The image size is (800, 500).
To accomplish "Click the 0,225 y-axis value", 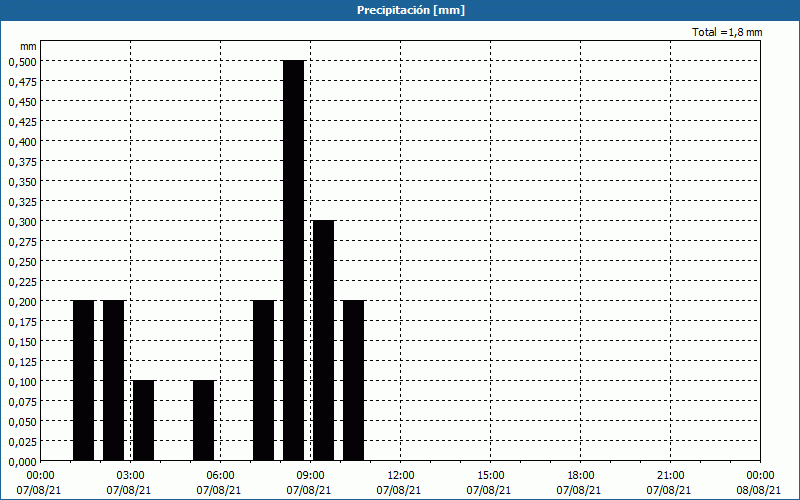I will coord(22,281).
